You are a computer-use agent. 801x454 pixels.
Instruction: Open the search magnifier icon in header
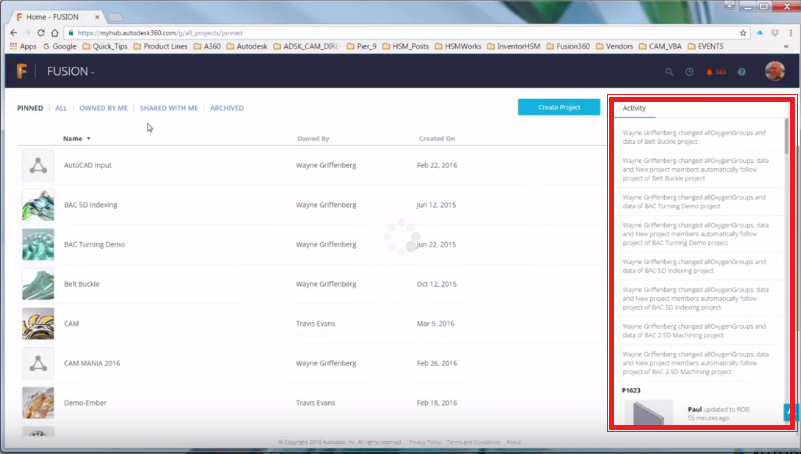[x=669, y=72]
